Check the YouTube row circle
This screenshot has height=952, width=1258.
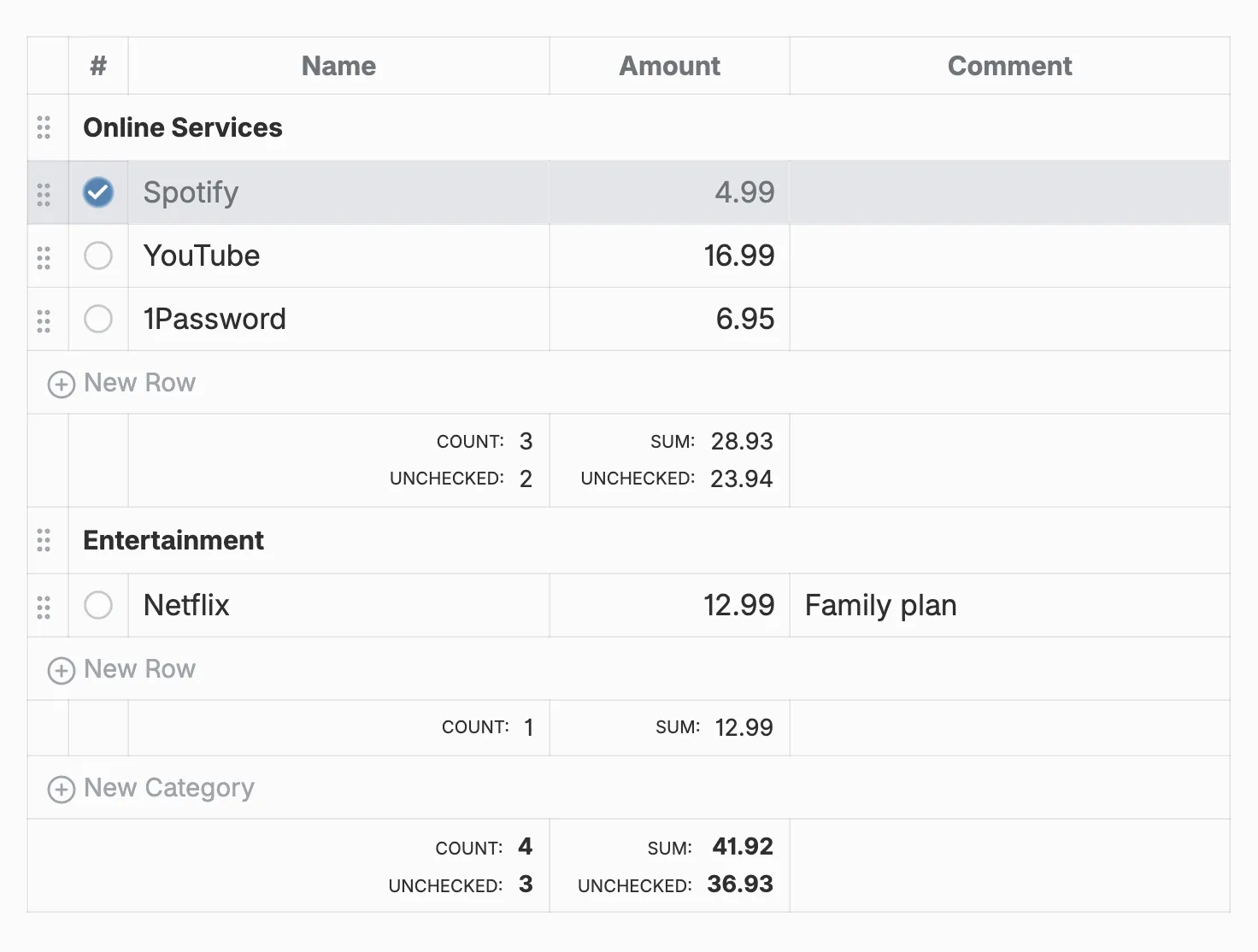tap(98, 256)
